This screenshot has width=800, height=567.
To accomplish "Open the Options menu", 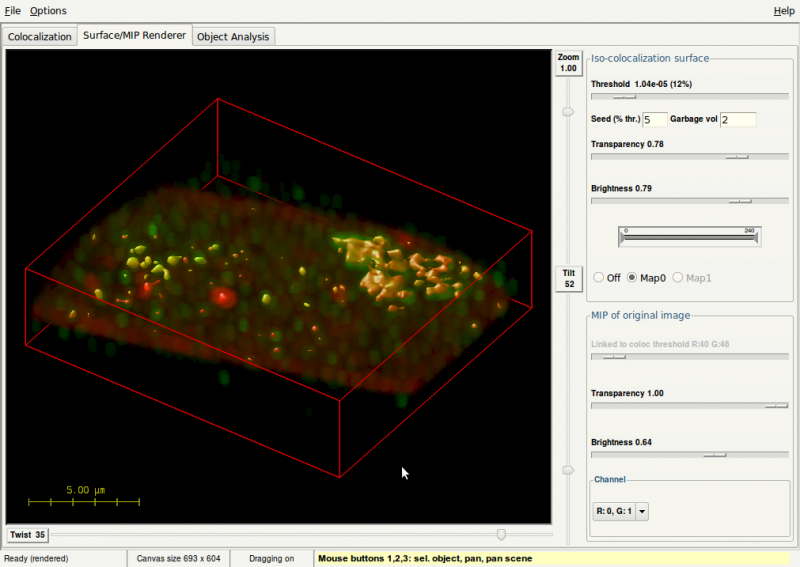I will click(48, 11).
